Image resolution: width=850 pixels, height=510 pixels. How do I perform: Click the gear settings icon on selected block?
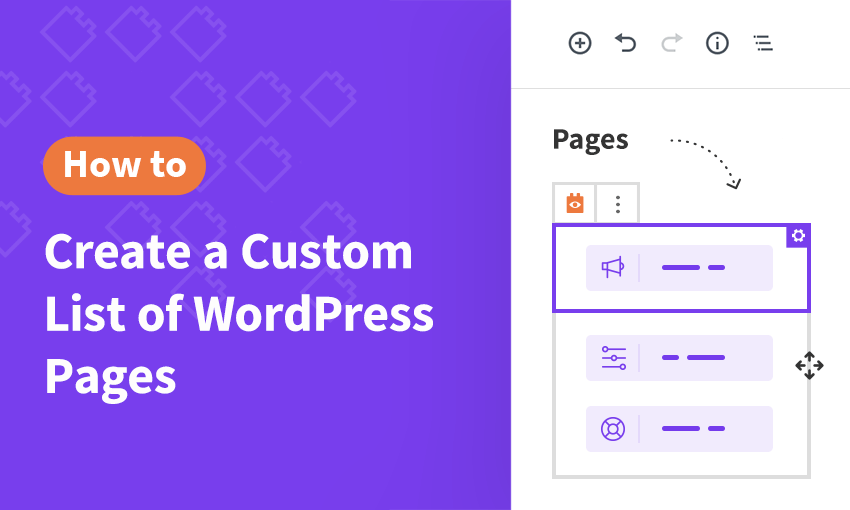(x=798, y=236)
